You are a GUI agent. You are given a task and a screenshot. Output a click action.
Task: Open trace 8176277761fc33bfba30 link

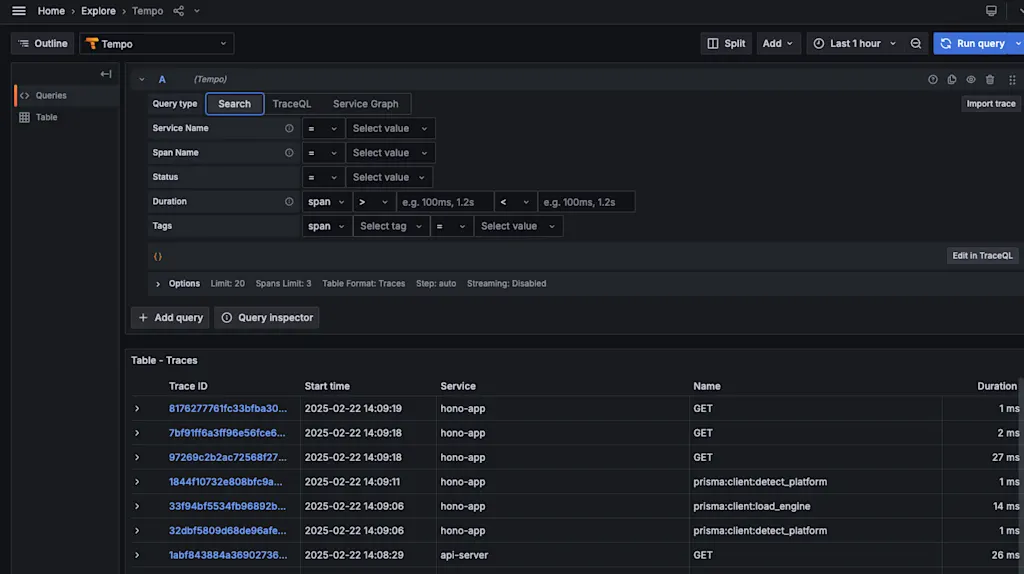point(227,408)
